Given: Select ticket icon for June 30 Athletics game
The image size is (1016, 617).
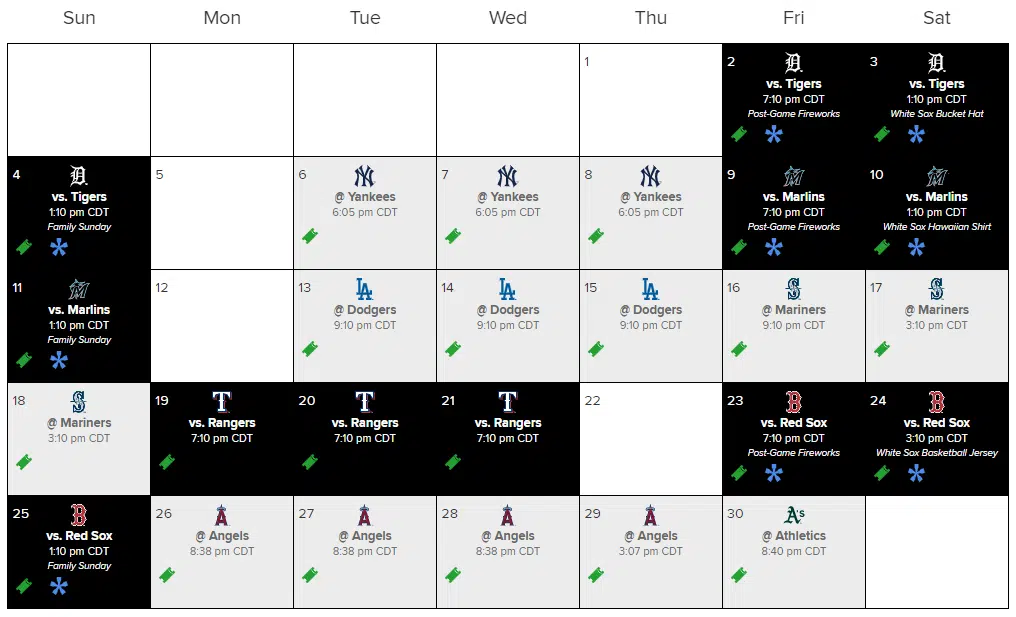Looking at the screenshot, I should [739, 575].
